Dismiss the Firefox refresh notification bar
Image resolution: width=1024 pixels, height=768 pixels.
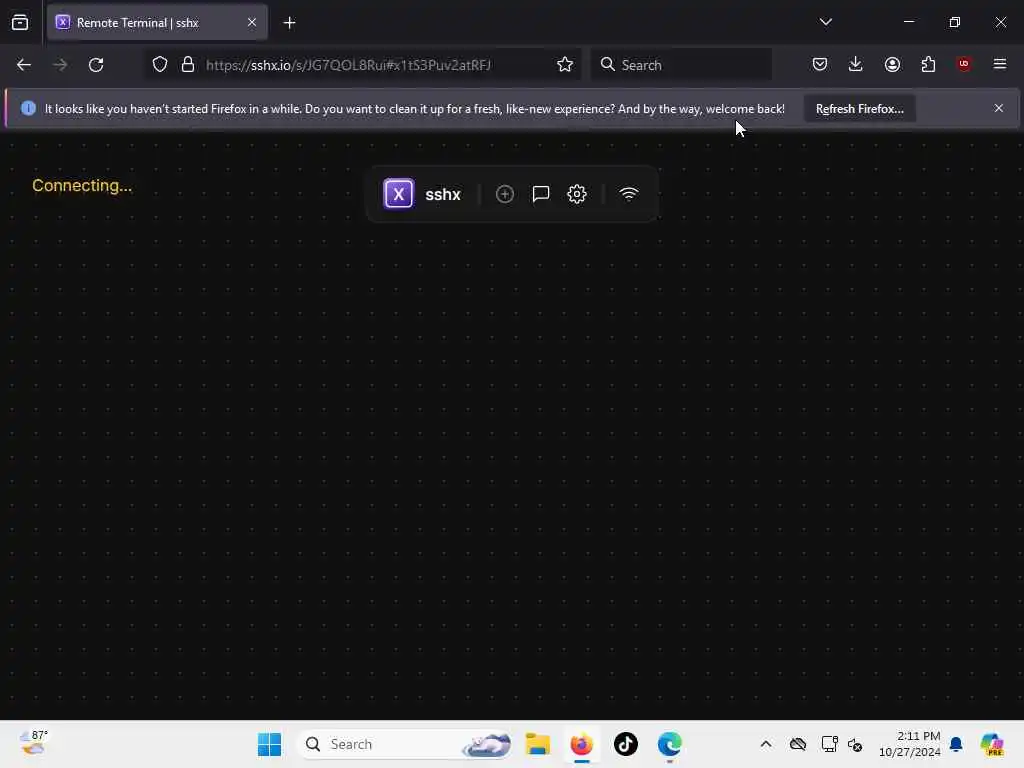coord(999,108)
